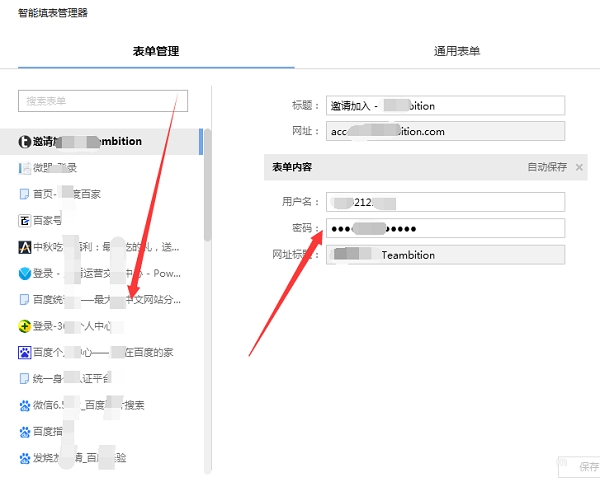Select the Teambition invitation form entry
The height and width of the screenshot is (482, 600).
pos(101,142)
